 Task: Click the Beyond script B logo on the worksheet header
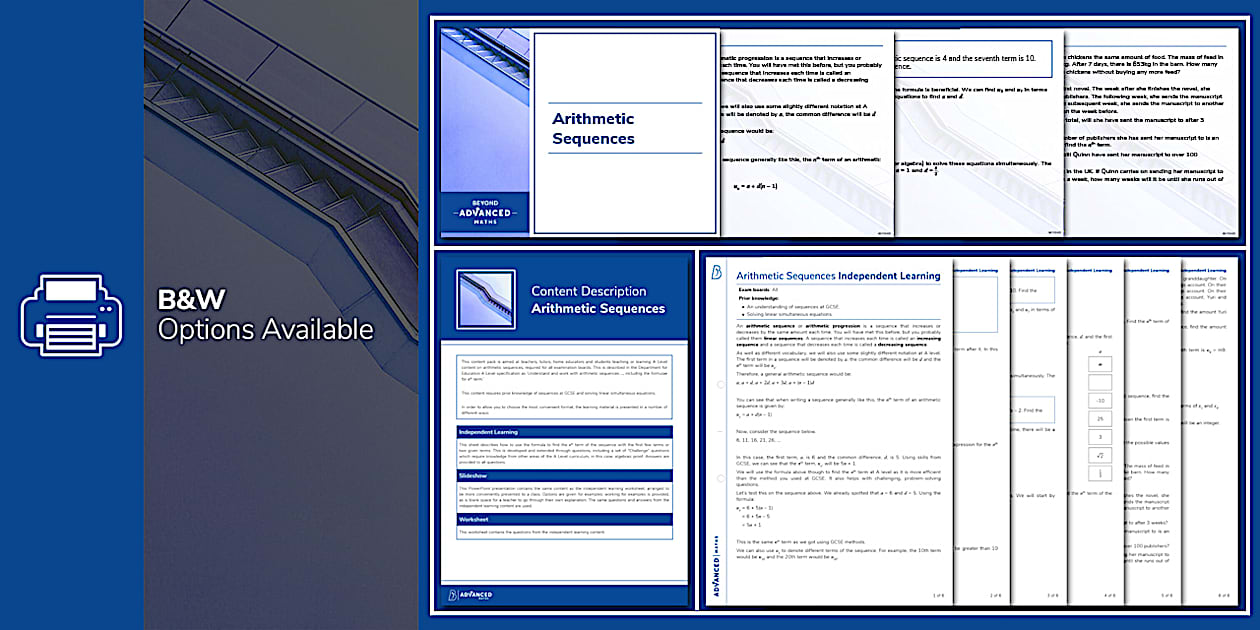716,271
